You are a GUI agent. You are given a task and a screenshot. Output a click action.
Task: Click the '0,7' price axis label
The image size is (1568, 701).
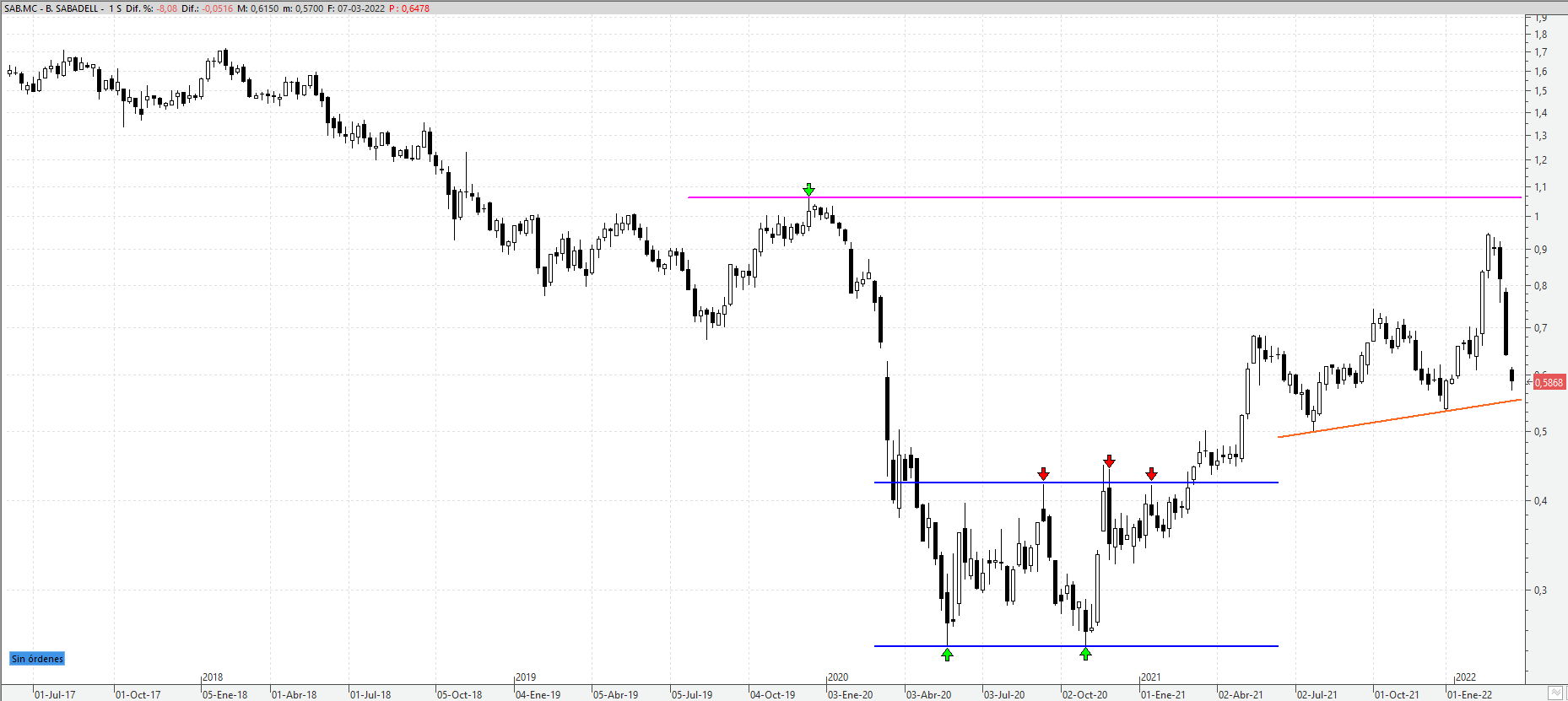[x=1541, y=328]
